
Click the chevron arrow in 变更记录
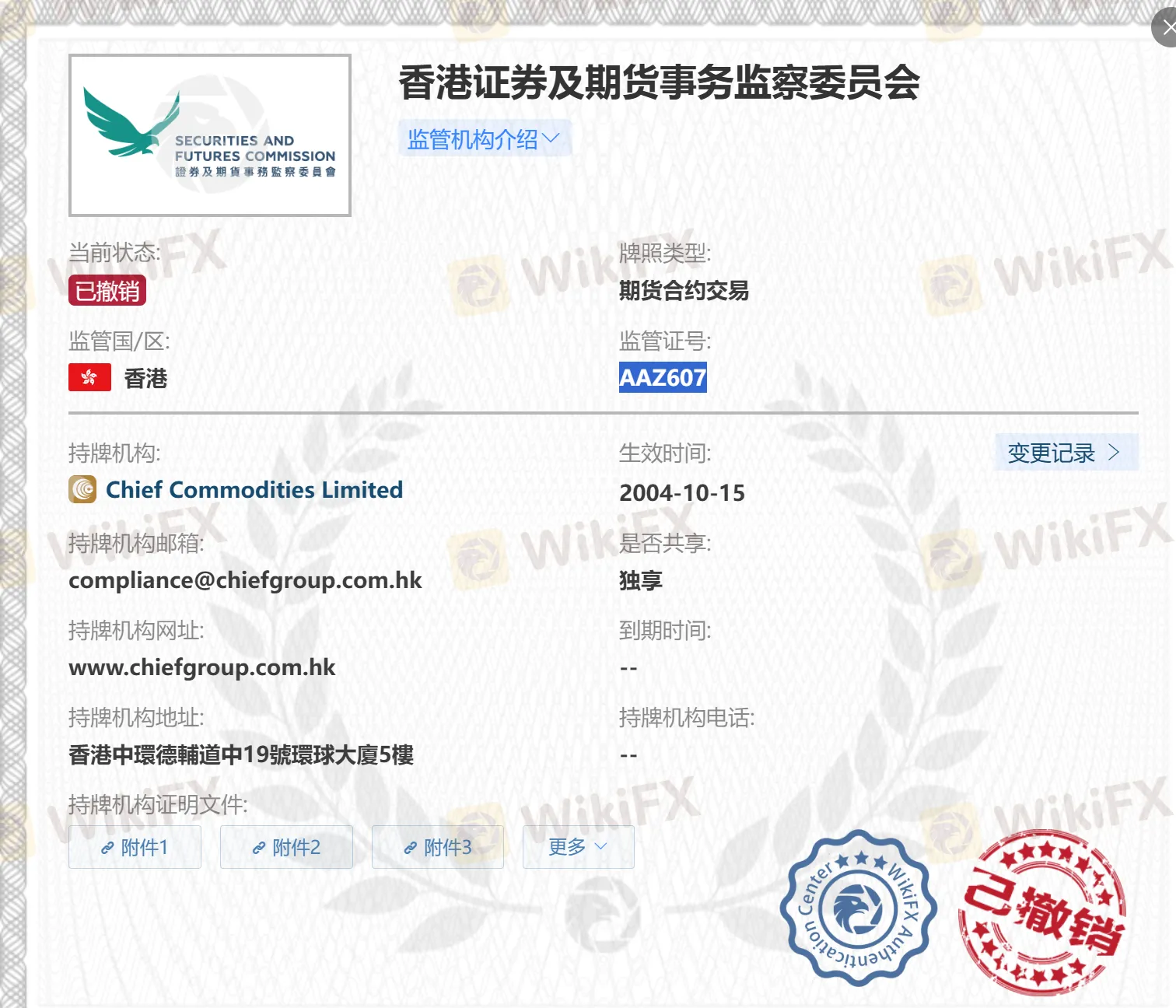[x=1114, y=452]
